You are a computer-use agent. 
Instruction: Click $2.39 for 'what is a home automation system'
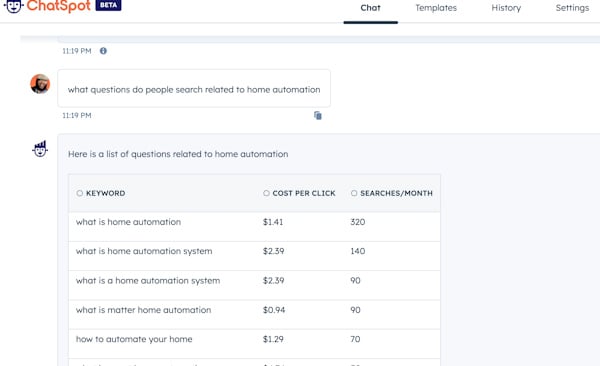tap(274, 281)
